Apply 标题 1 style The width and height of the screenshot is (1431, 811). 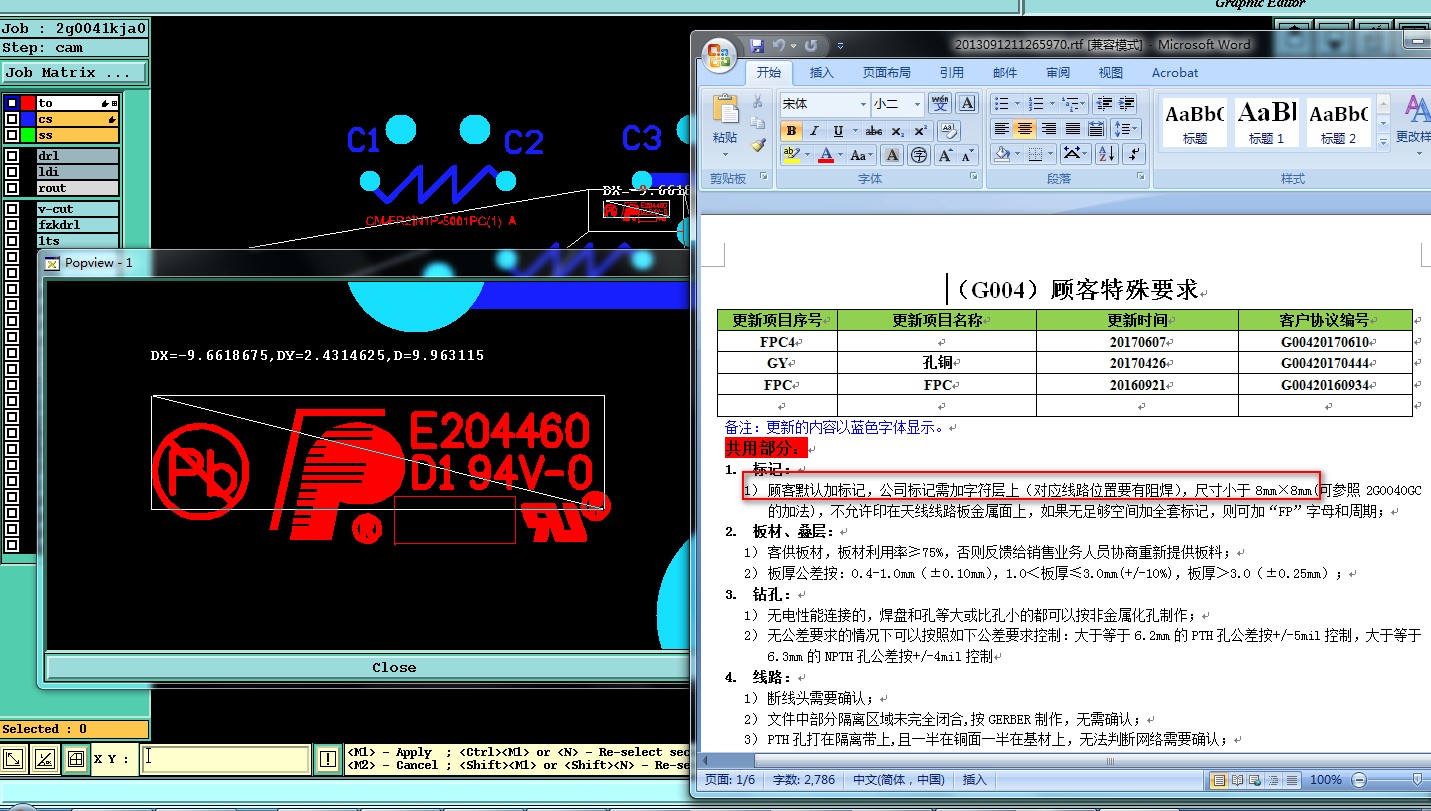click(1267, 122)
